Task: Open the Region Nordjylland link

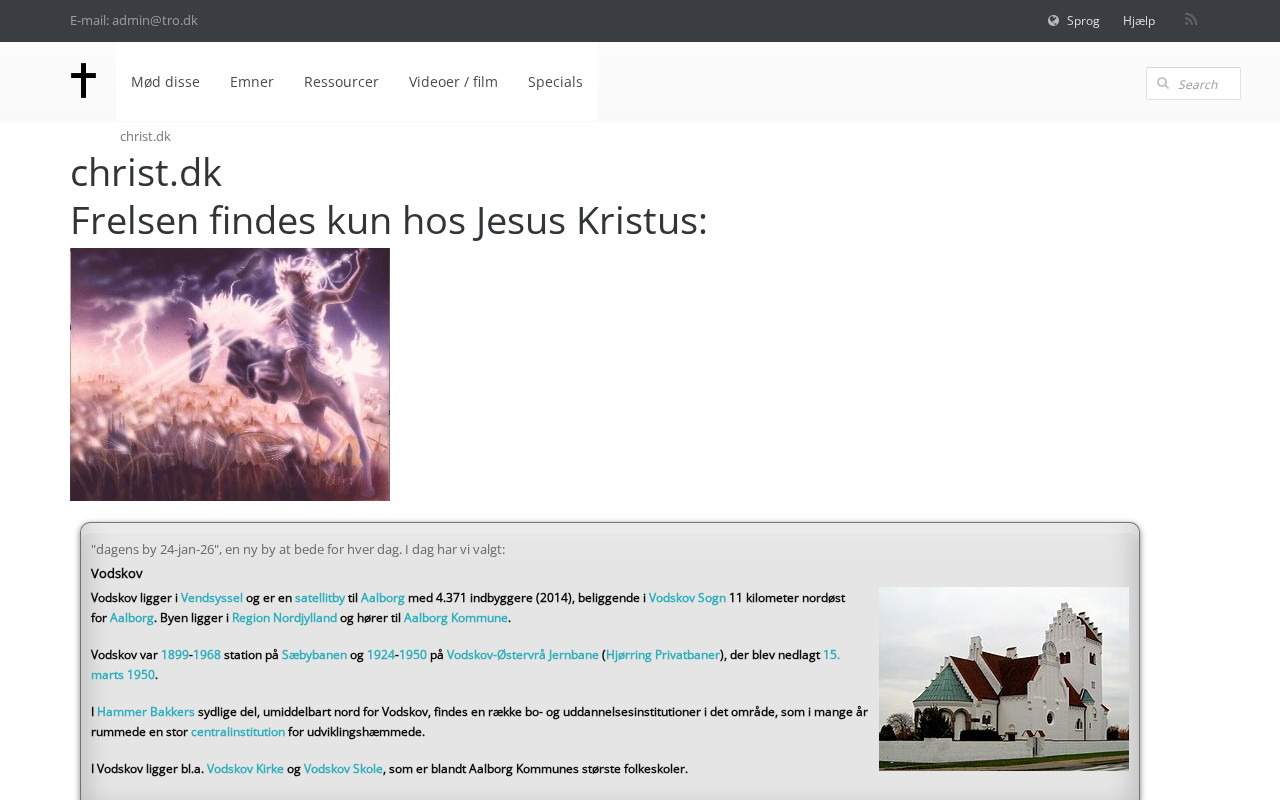Action: click(x=284, y=618)
